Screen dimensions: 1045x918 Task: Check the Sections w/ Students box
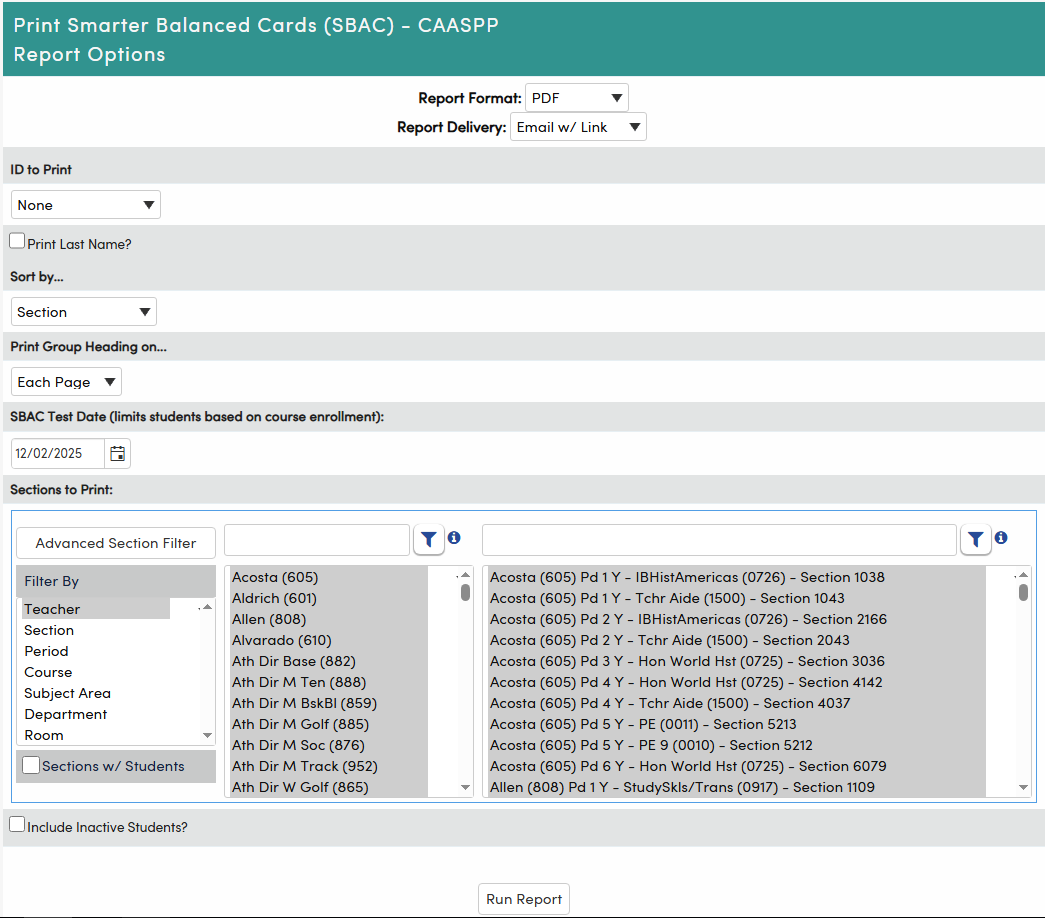31,765
